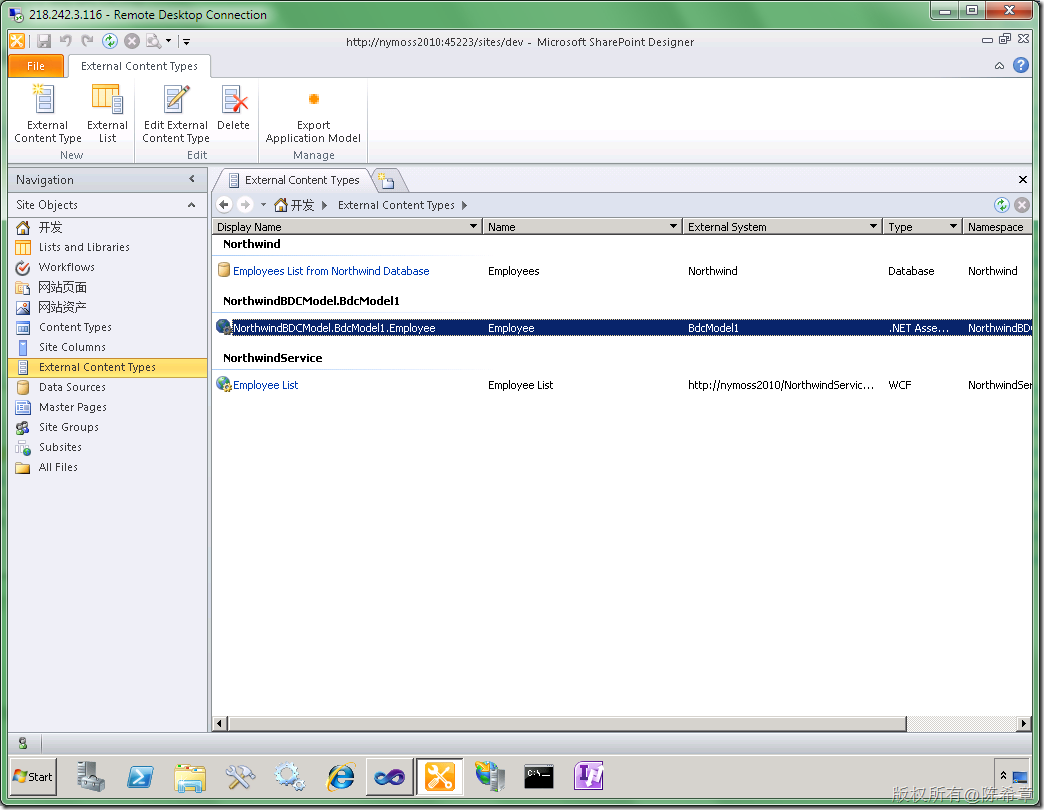Open the Help icon
The height and width of the screenshot is (810, 1044).
(1021, 65)
